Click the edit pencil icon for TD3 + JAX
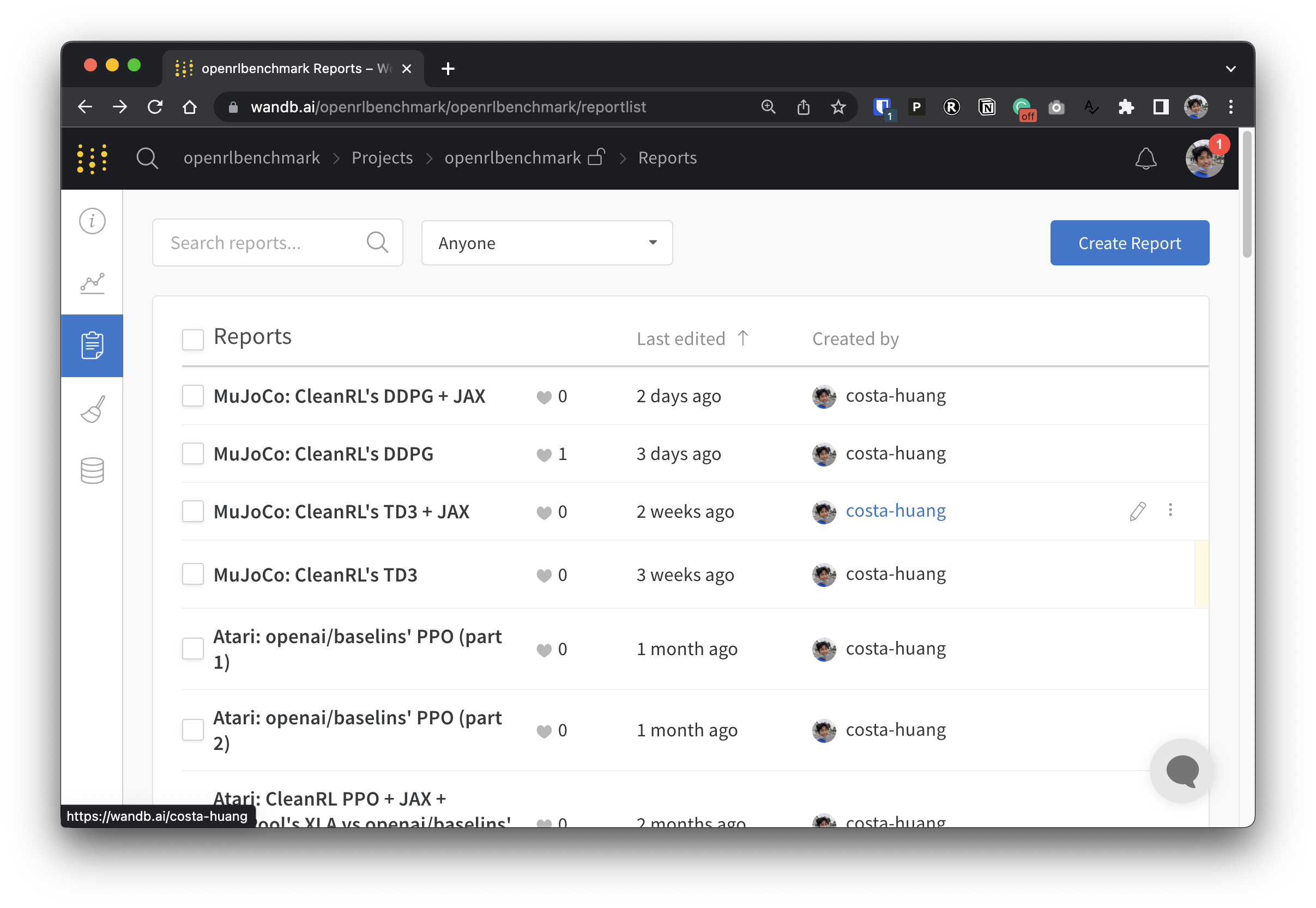This screenshot has height=908, width=1316. tap(1137, 511)
